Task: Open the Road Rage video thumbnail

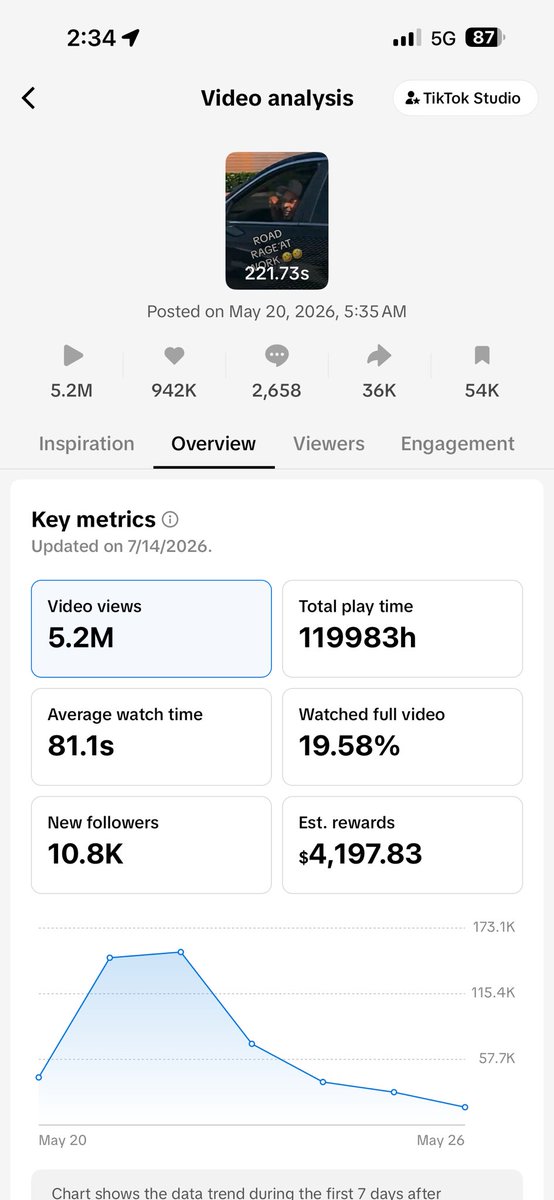Action: (x=277, y=221)
